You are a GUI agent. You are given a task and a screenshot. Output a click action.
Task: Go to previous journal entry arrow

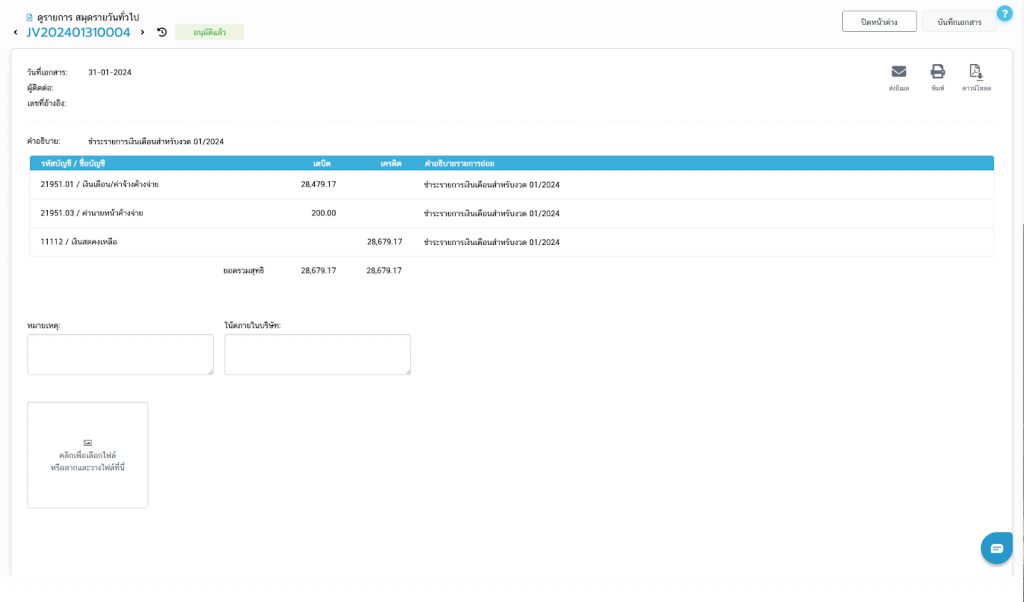point(15,33)
